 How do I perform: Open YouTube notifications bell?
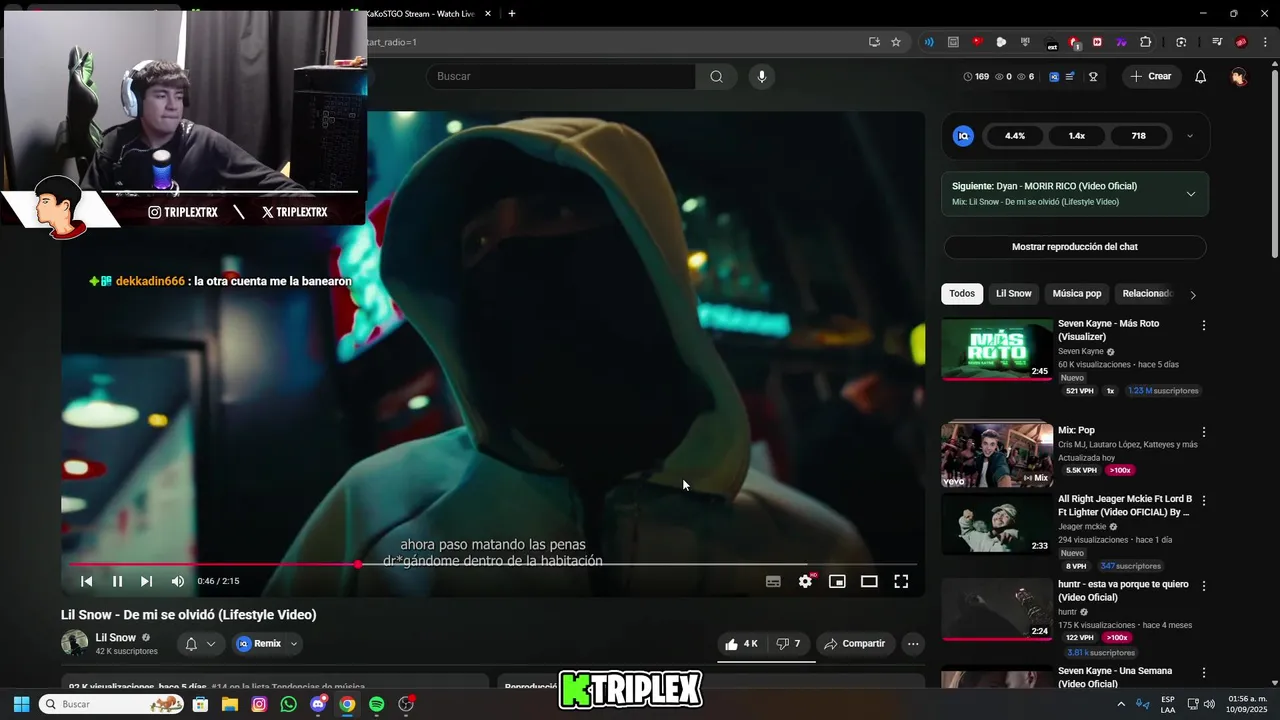pyautogui.click(x=1201, y=76)
